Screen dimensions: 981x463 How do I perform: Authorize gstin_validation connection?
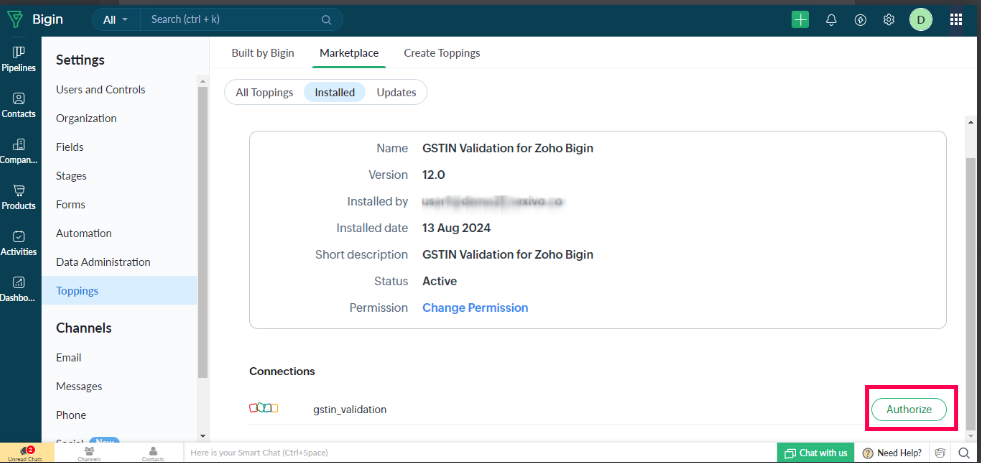(909, 409)
